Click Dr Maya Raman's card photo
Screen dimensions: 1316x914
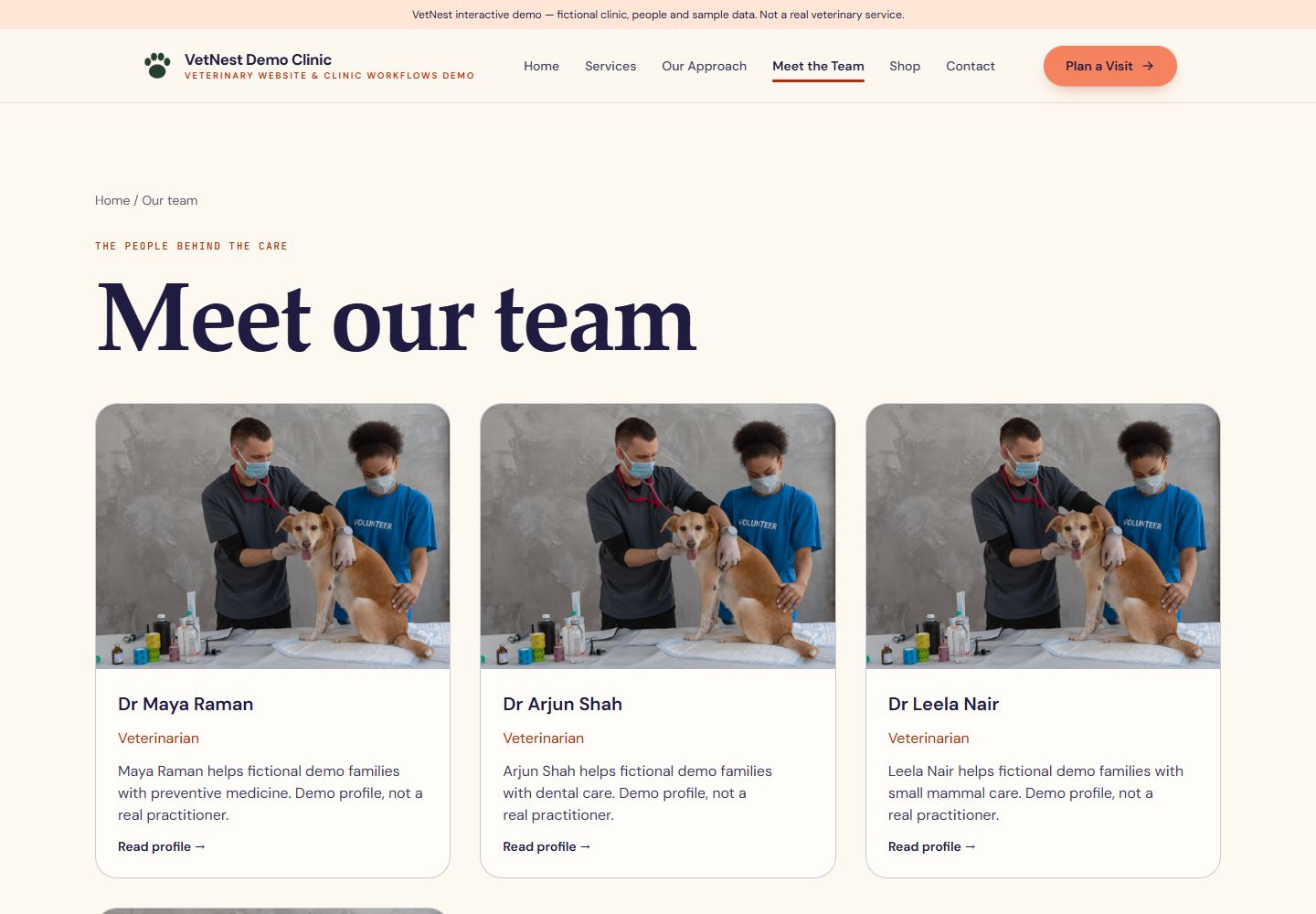[x=272, y=537]
